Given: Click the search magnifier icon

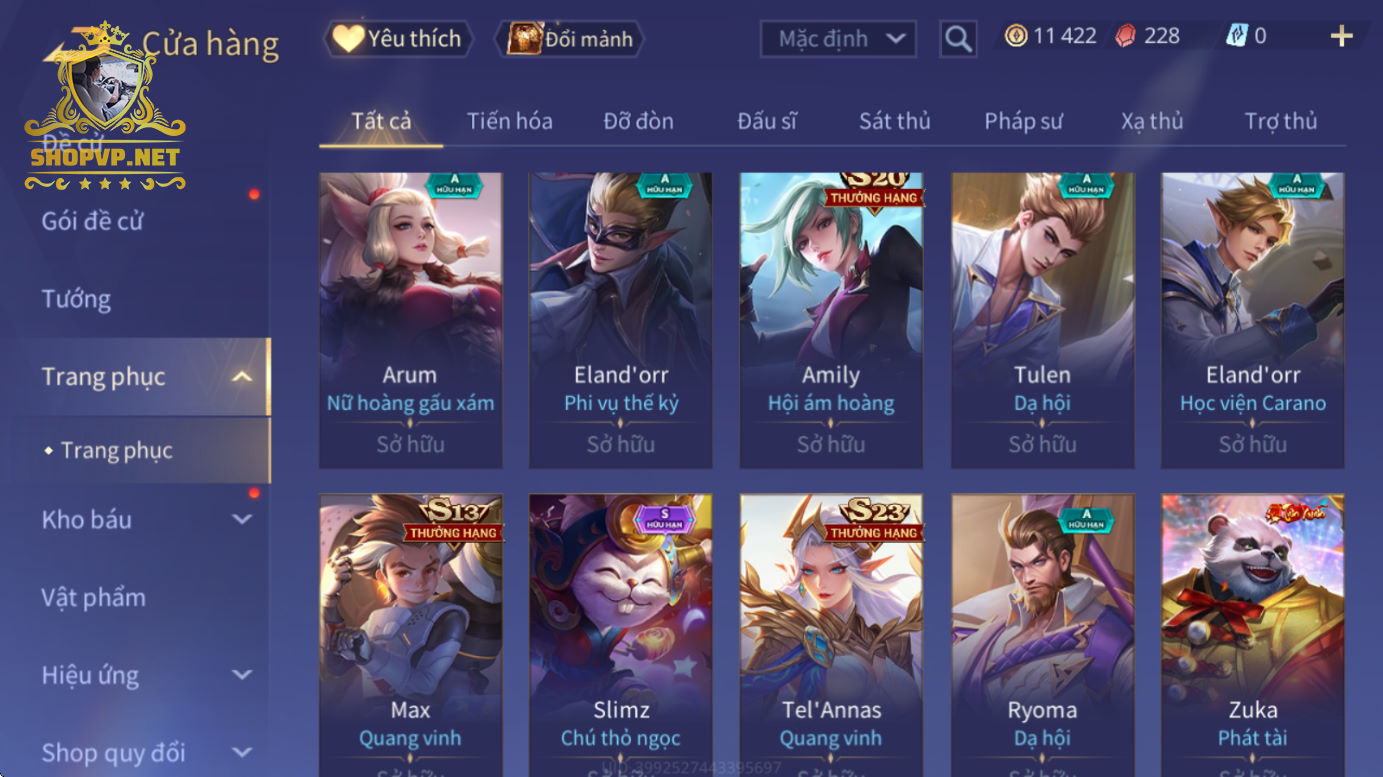Looking at the screenshot, I should (958, 39).
